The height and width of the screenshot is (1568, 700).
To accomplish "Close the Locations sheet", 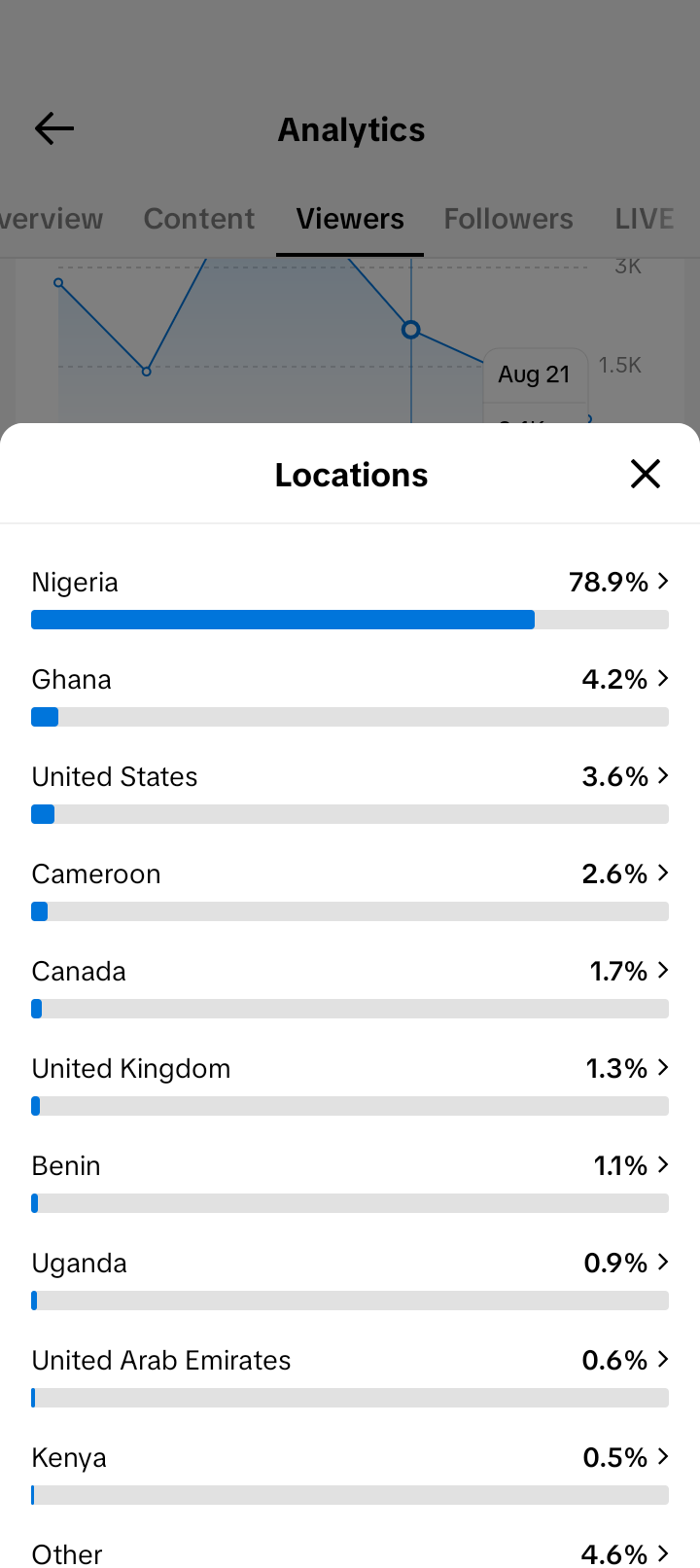I will [x=646, y=474].
